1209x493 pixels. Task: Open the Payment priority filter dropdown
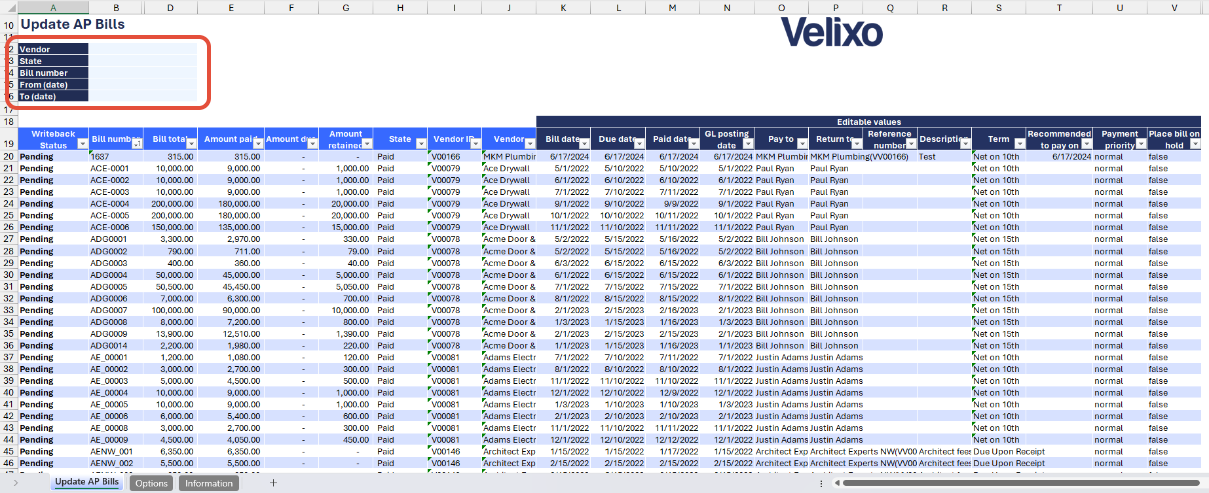[1139, 145]
